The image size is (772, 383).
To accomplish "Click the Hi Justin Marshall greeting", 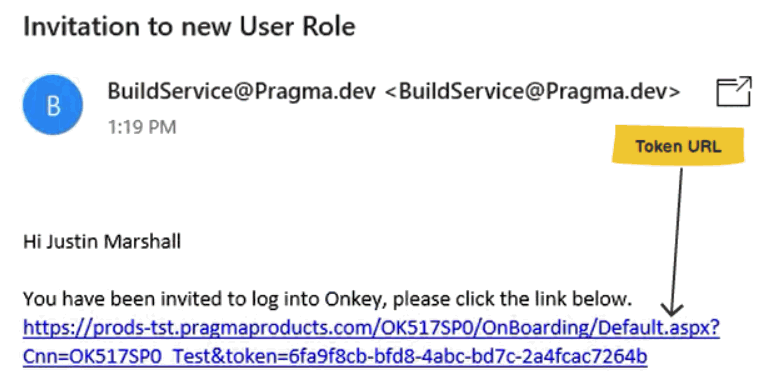I will [x=102, y=242].
